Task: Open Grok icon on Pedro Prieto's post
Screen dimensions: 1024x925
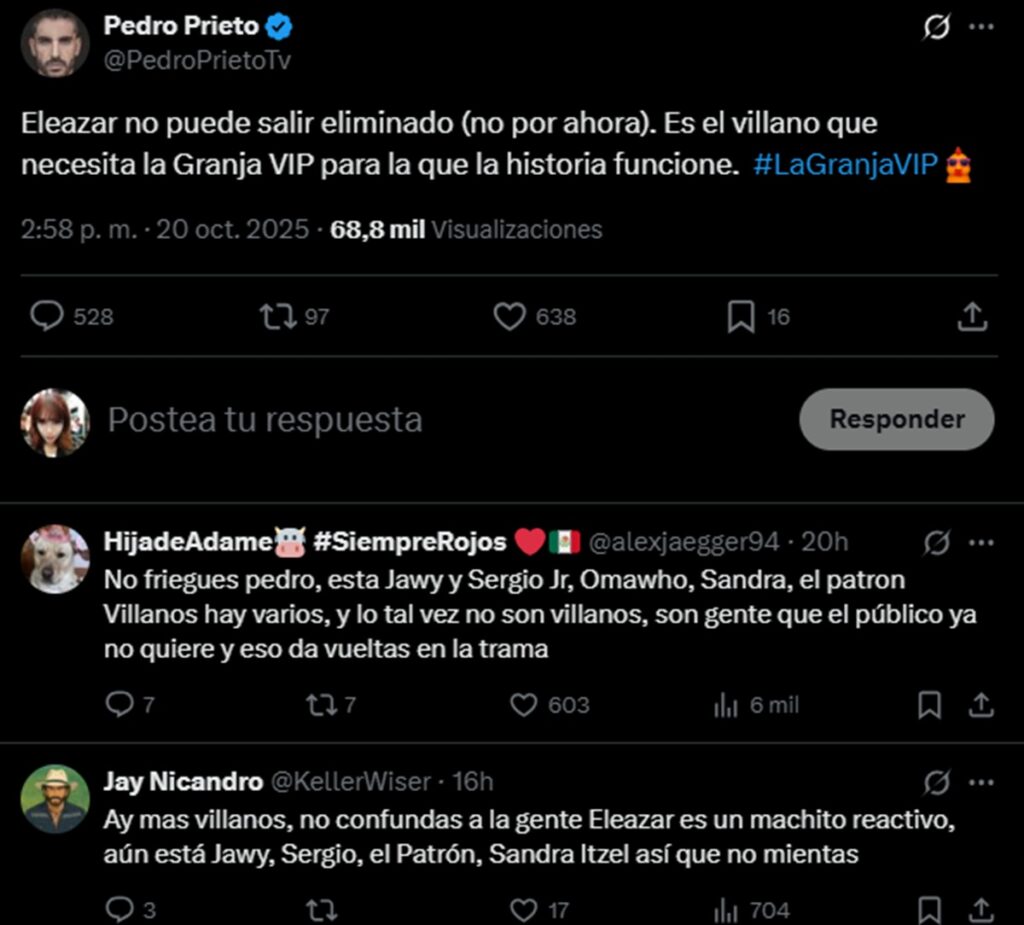Action: pos(936,27)
